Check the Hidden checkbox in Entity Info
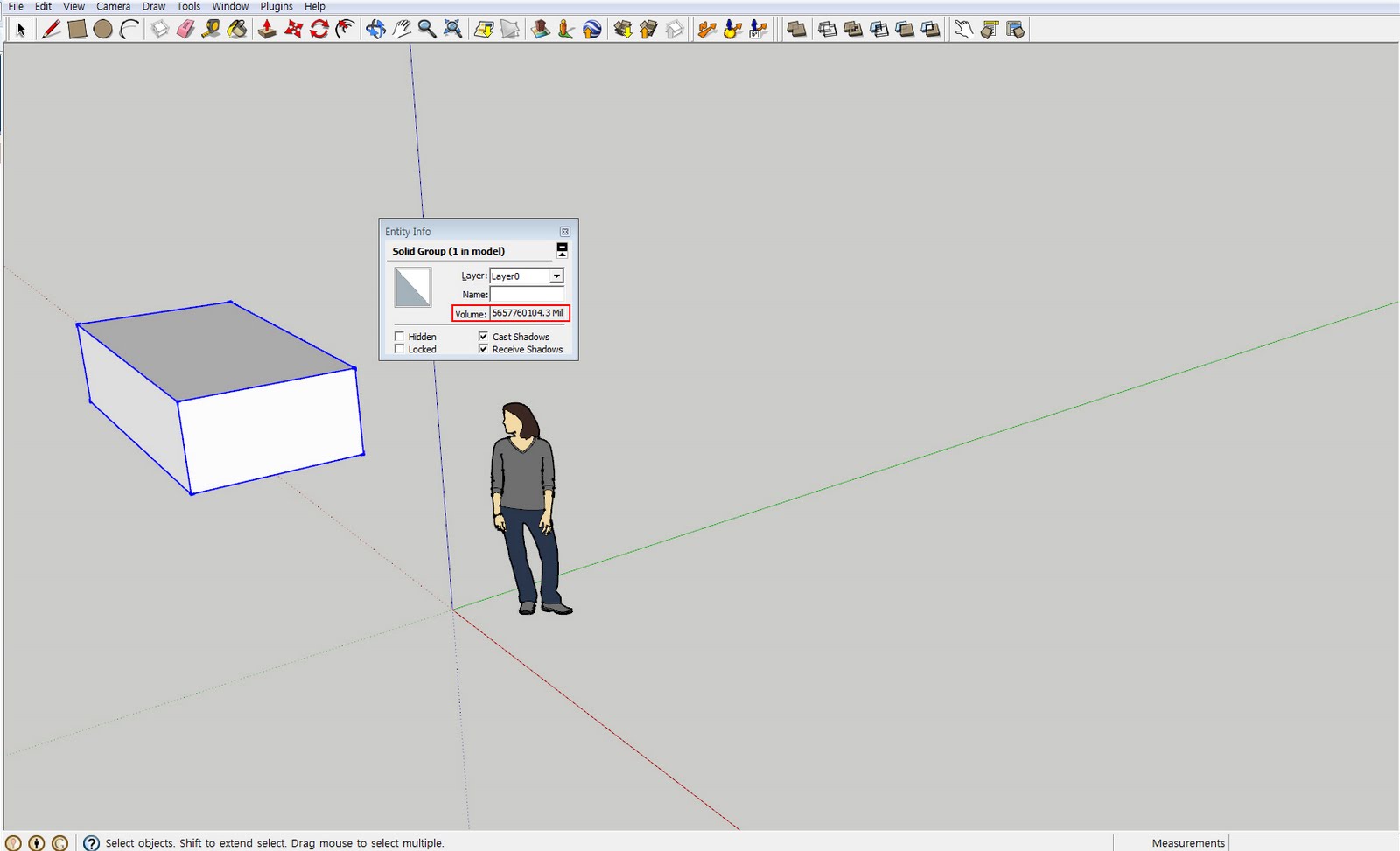 (399, 336)
